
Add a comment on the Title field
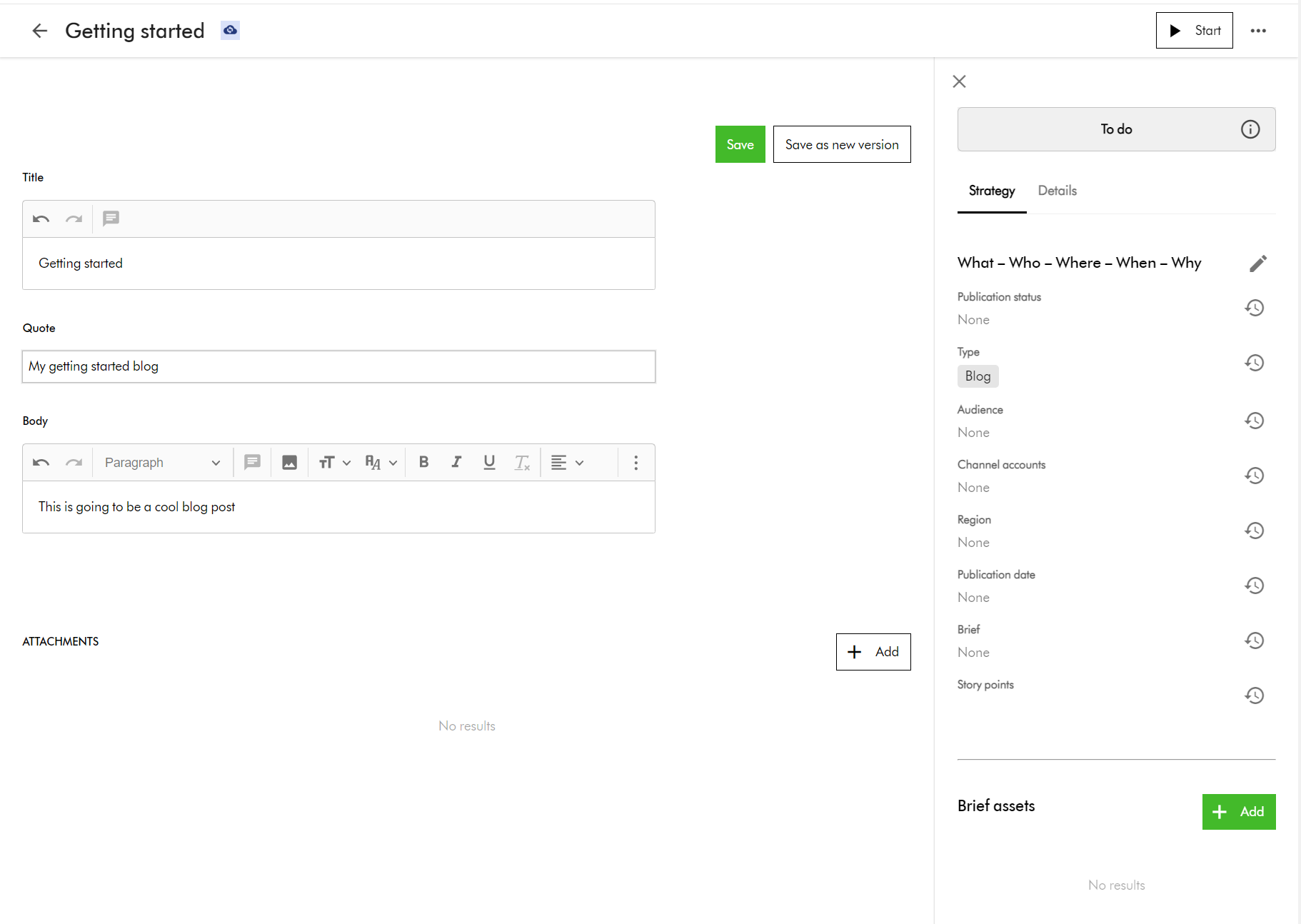[x=111, y=219]
